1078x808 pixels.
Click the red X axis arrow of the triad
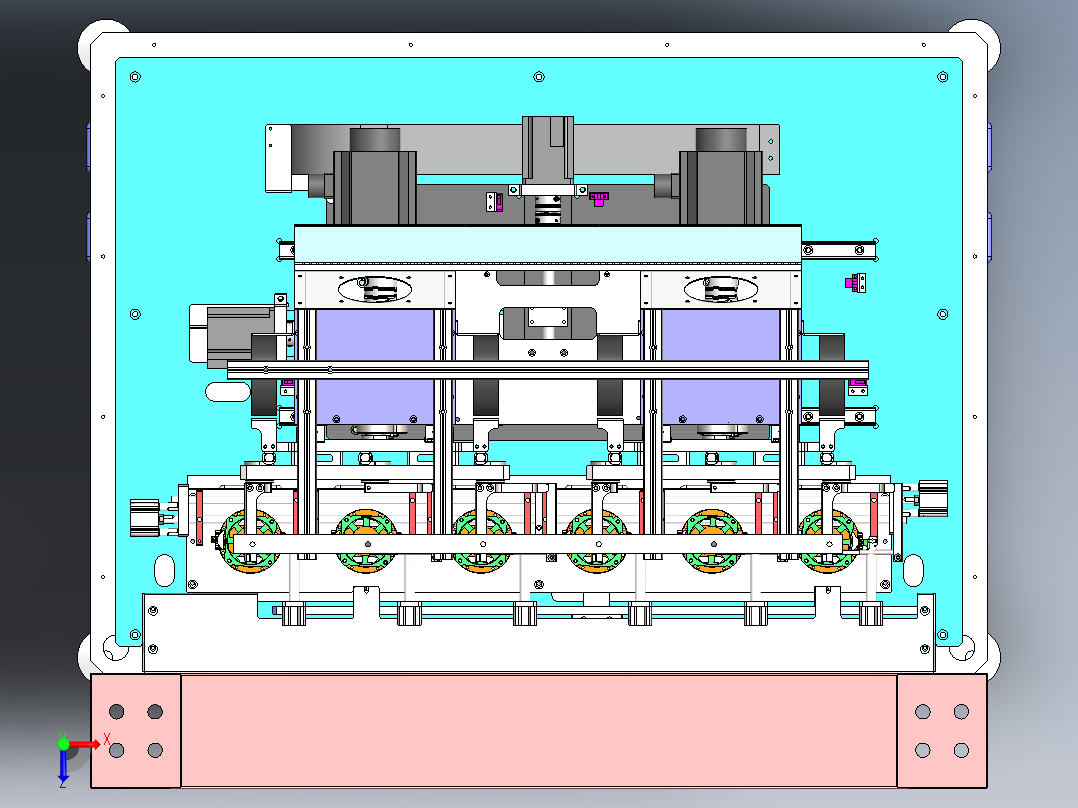(85, 745)
